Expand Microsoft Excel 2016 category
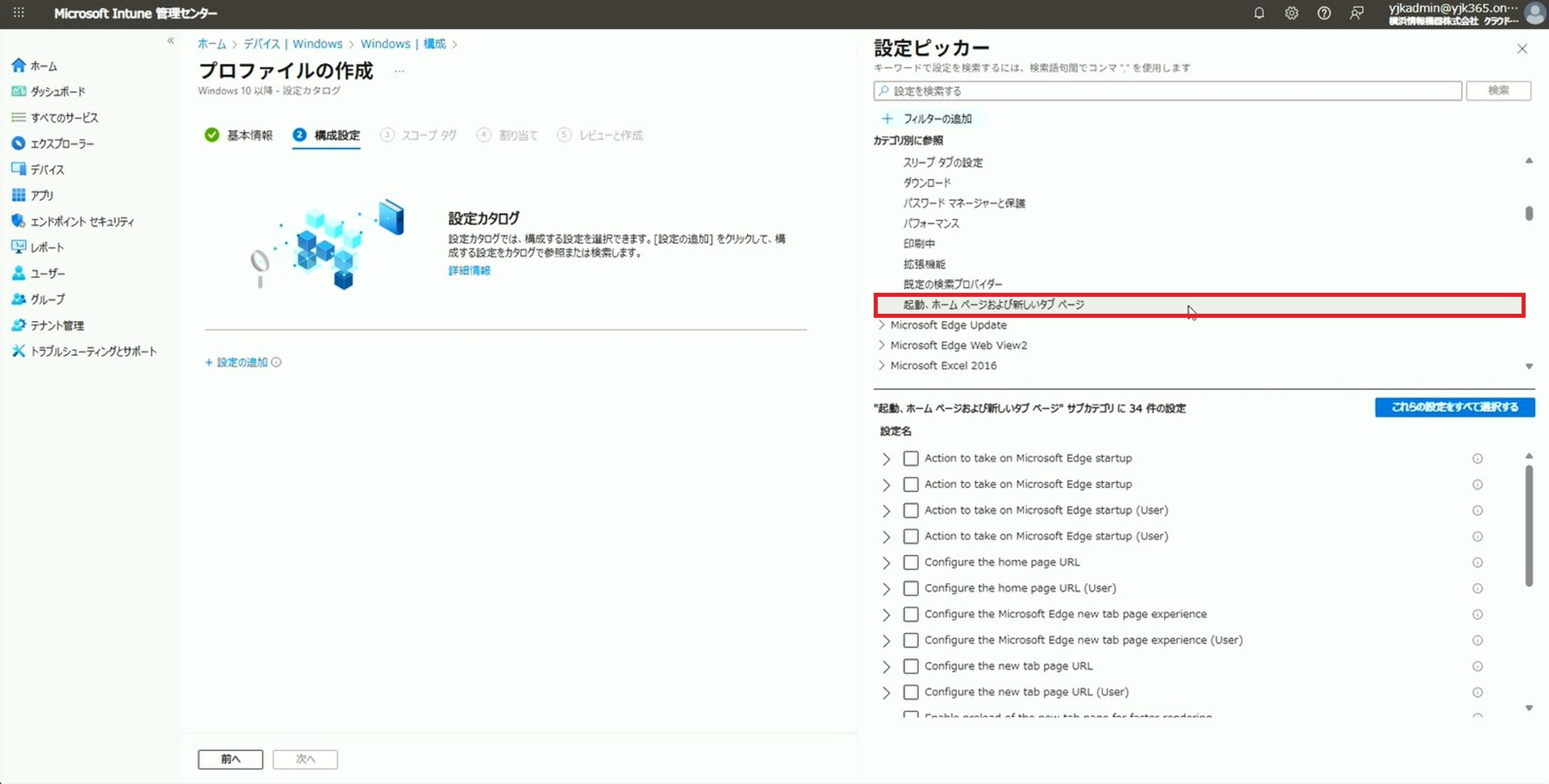The height and width of the screenshot is (784, 1549). (x=882, y=365)
